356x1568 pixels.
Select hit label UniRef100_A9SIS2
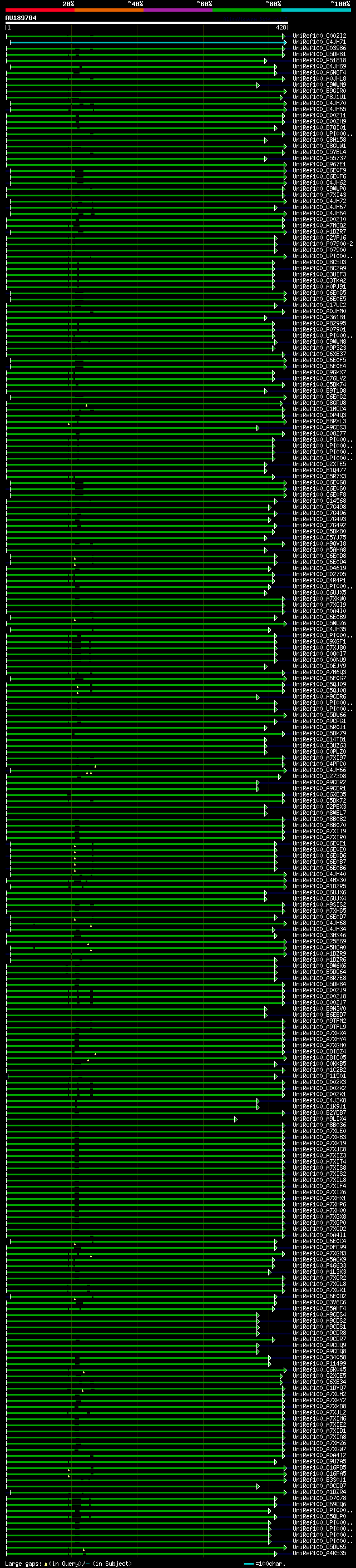coord(319,904)
